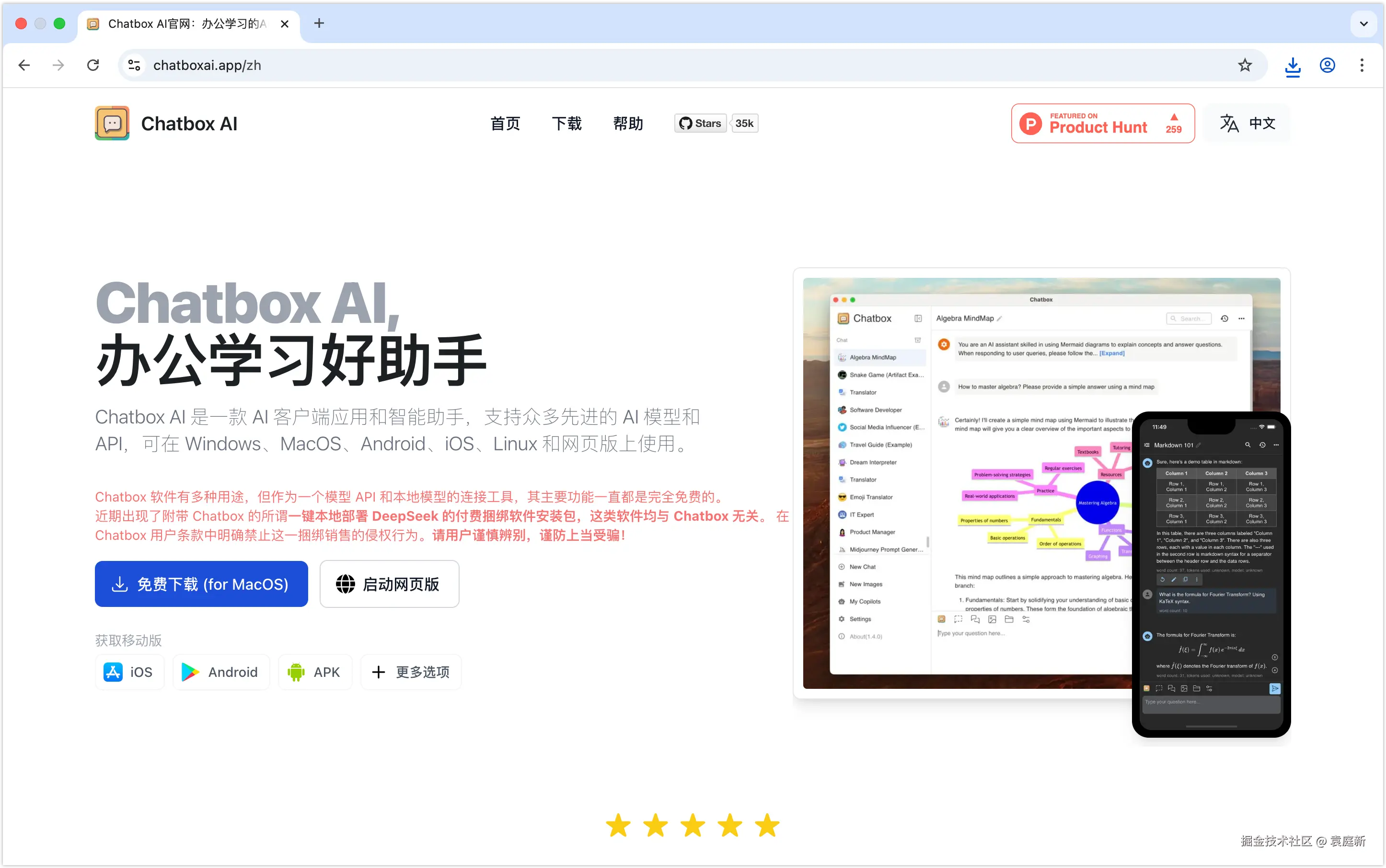Open a new tab with plus icon
The height and width of the screenshot is (868, 1386).
[319, 23]
